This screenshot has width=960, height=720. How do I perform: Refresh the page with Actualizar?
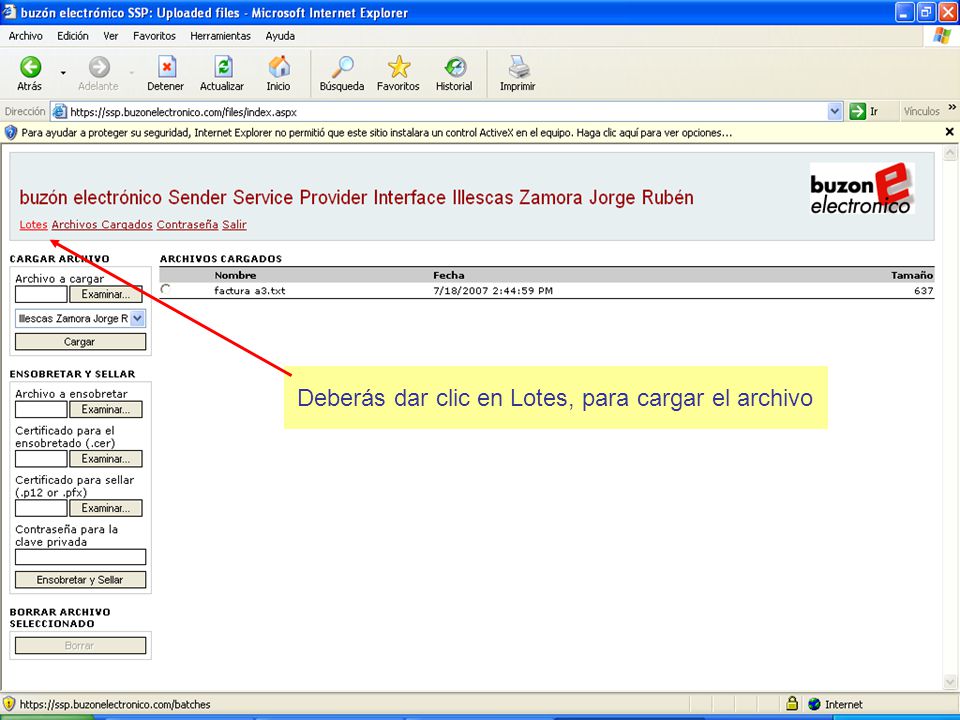coord(222,73)
